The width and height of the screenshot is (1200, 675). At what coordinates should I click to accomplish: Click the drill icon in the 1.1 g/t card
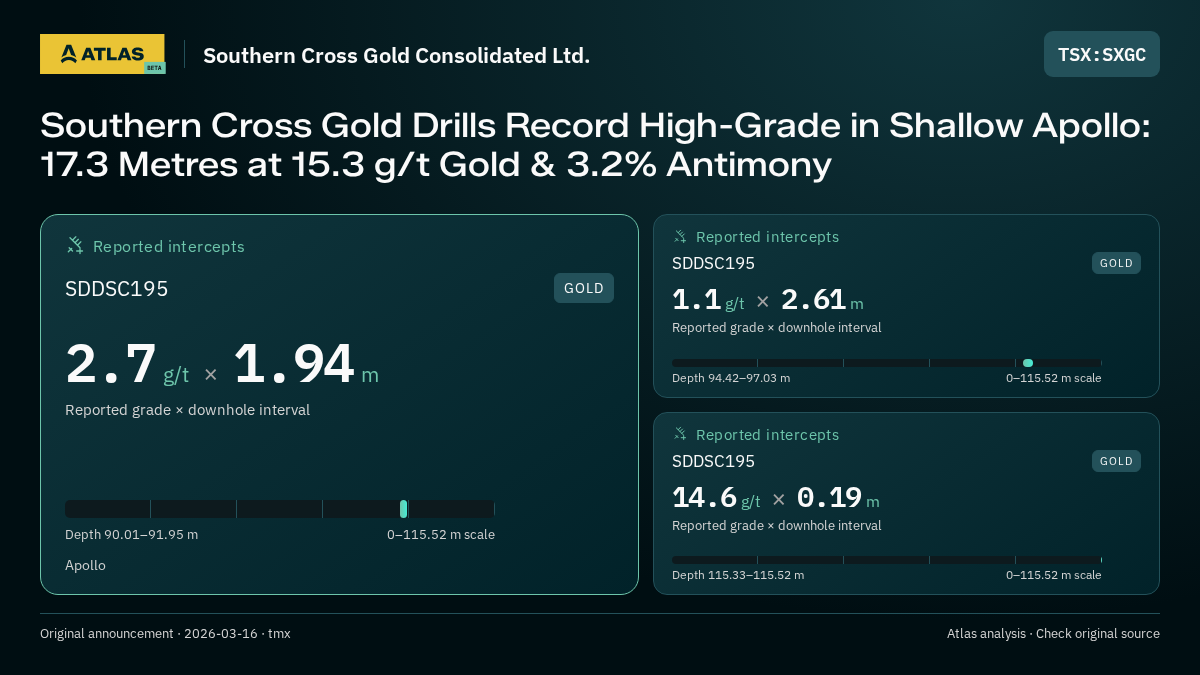pos(680,236)
